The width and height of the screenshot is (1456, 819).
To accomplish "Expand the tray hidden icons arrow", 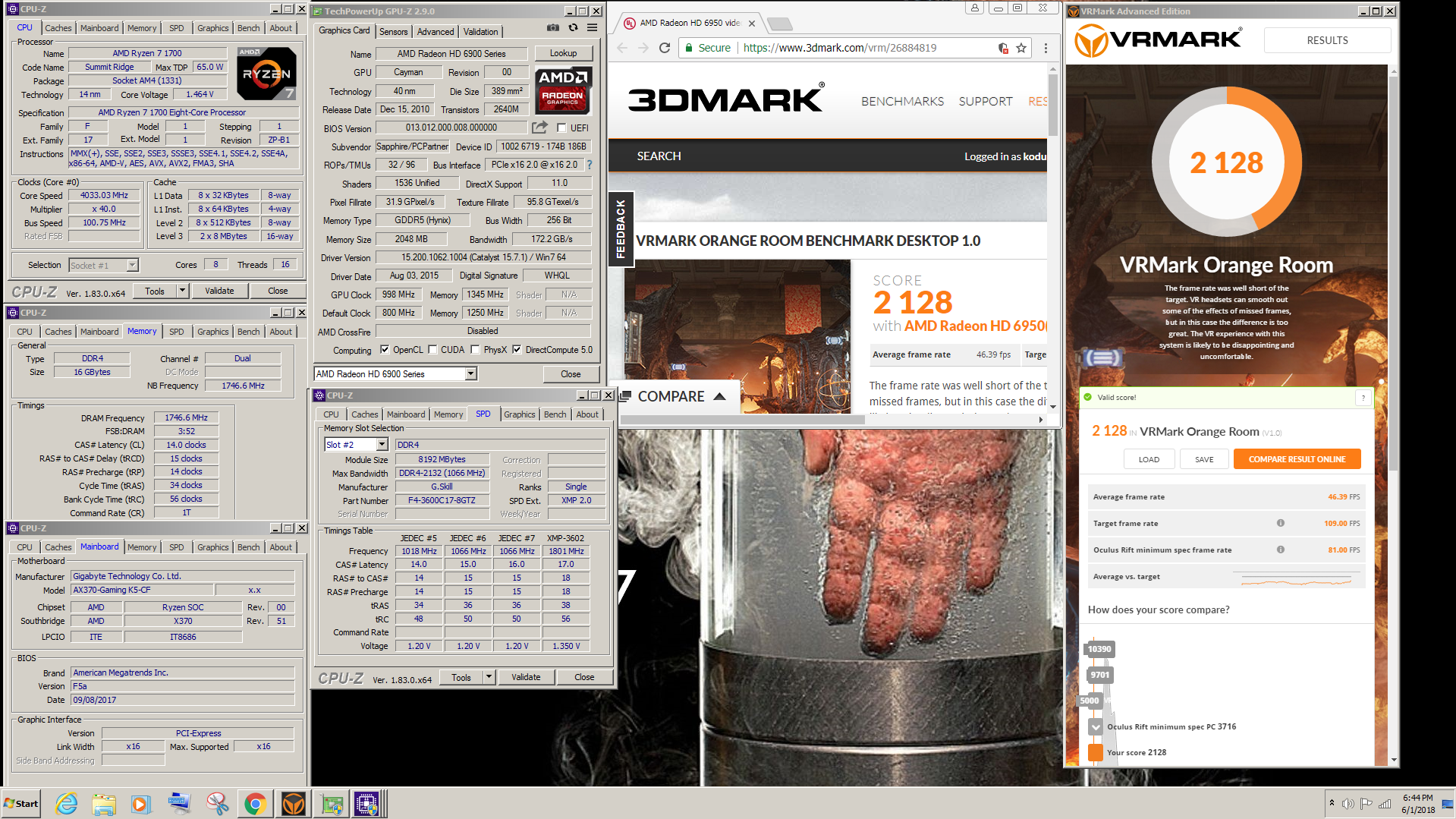I will click(1332, 803).
